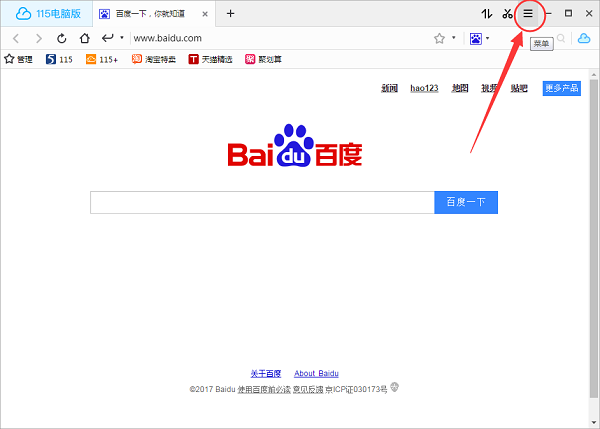Go to the home page
600x429 pixels.
click(x=85, y=38)
